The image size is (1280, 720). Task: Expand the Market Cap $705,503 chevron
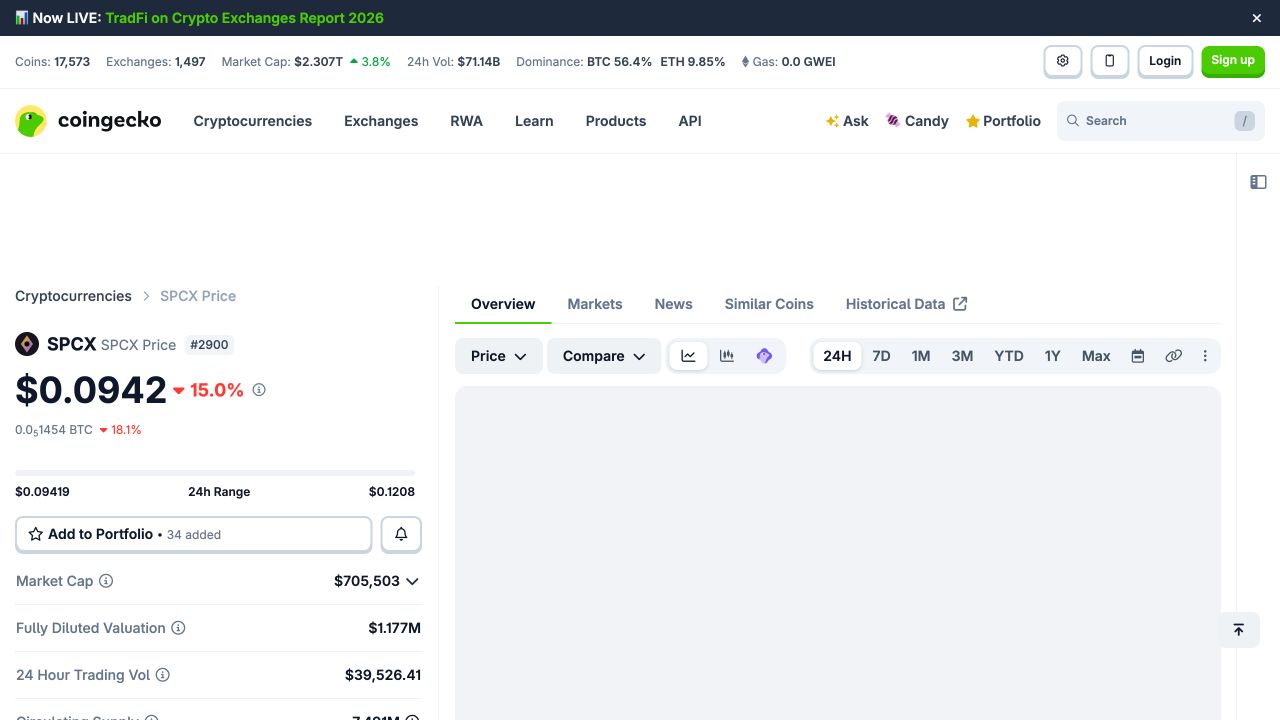[x=412, y=581]
